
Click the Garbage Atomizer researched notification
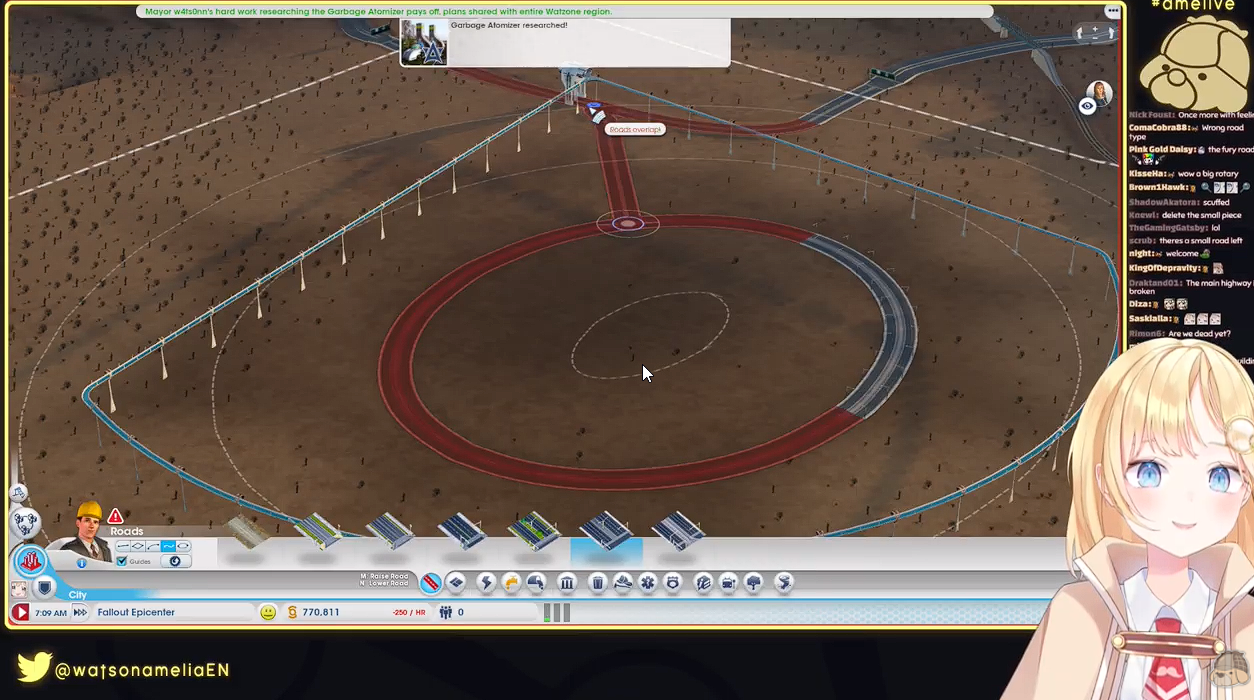tap(565, 42)
